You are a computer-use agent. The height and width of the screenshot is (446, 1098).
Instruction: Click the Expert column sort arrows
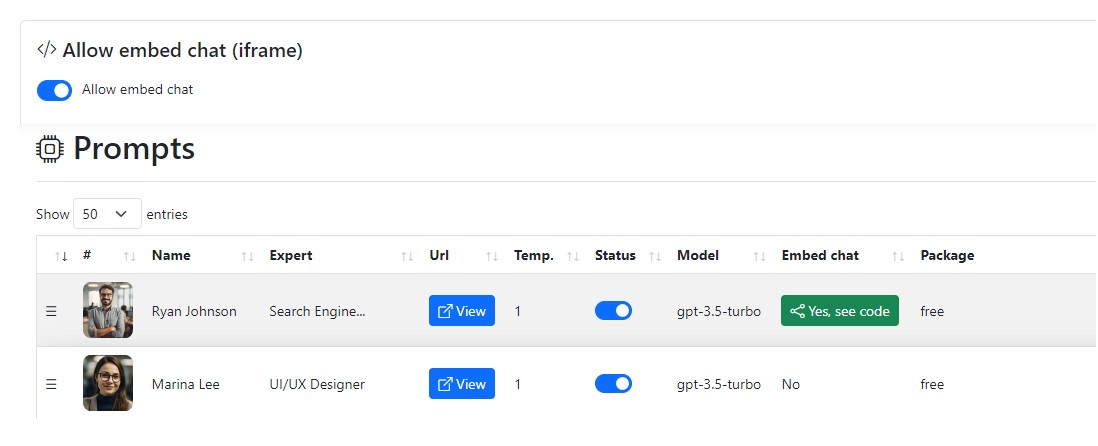[x=407, y=256]
